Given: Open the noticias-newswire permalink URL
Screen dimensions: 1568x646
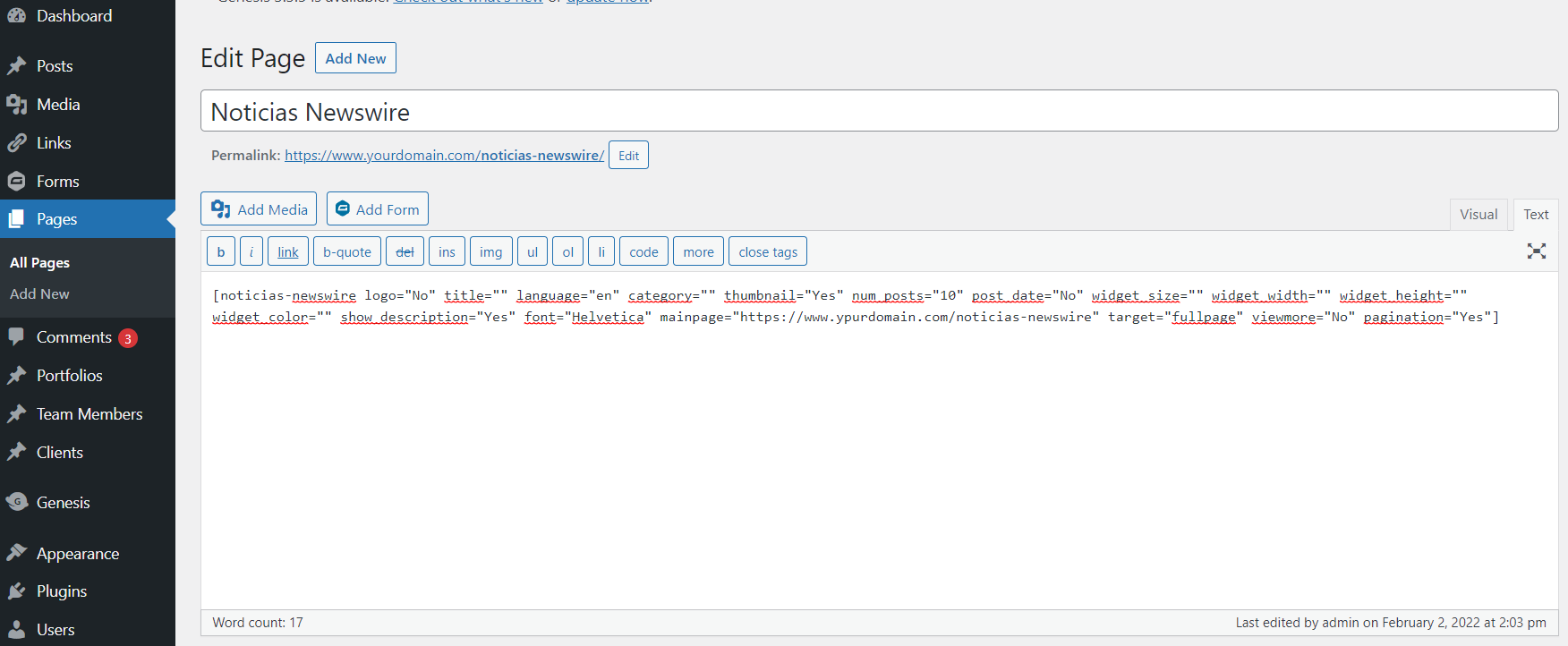Looking at the screenshot, I should [444, 156].
